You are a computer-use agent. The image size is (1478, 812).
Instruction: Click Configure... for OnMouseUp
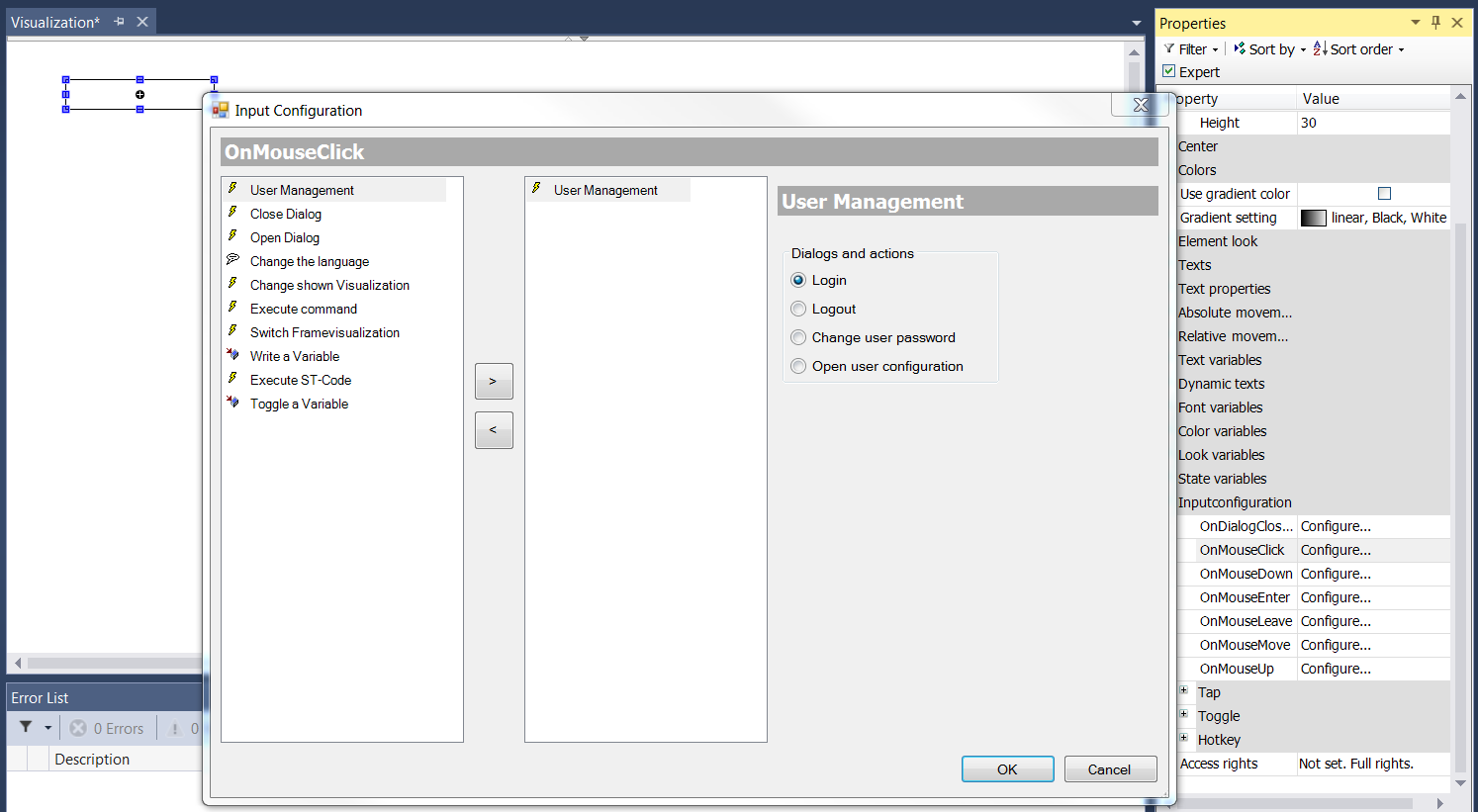pyautogui.click(x=1373, y=669)
